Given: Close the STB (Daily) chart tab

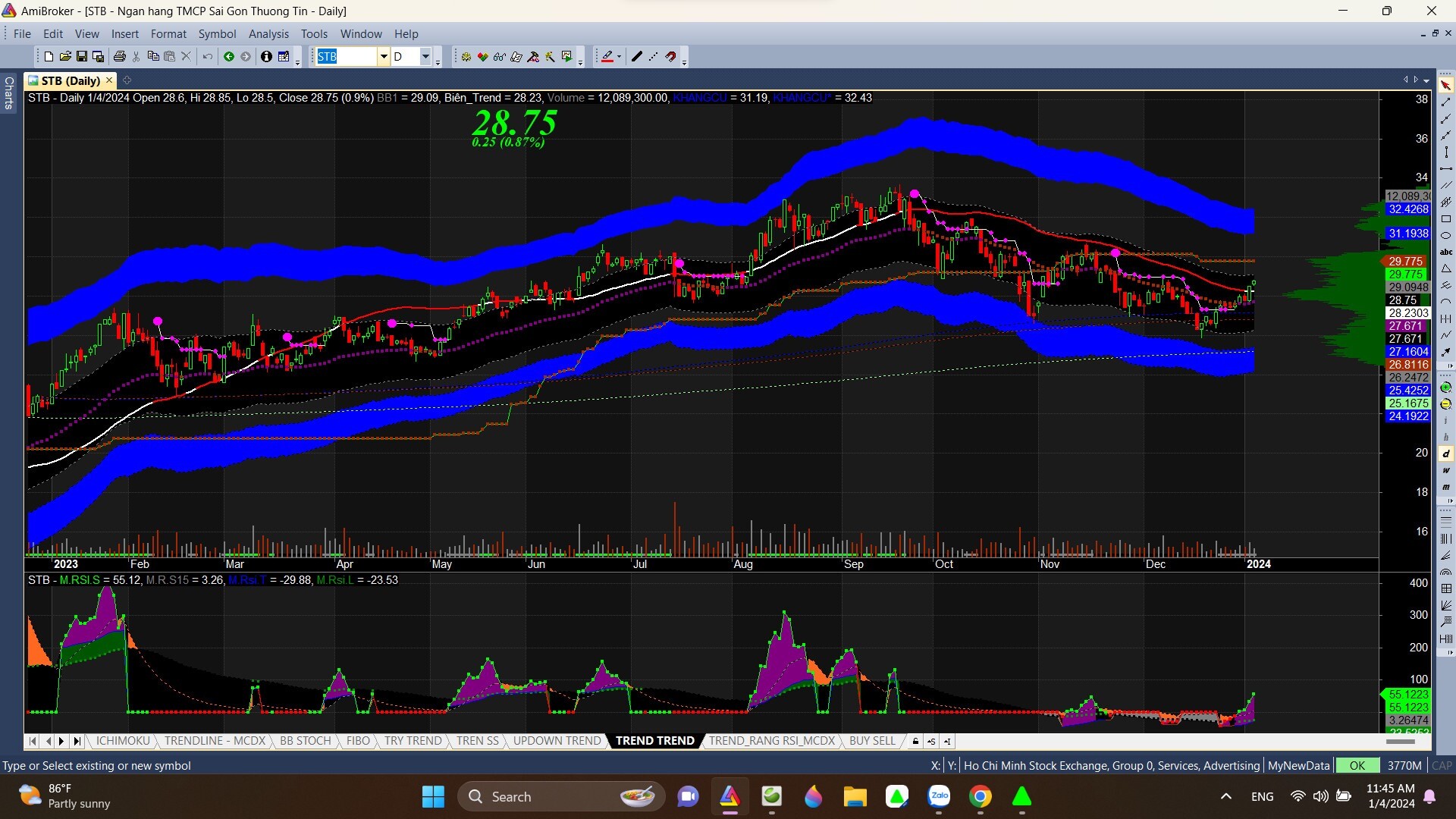Looking at the screenshot, I should [109, 80].
